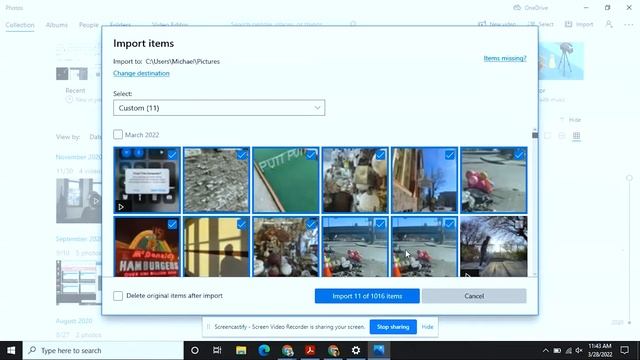Screen dimensions: 640x360
Task: Click the network icon in system tray
Action: pos(568,351)
